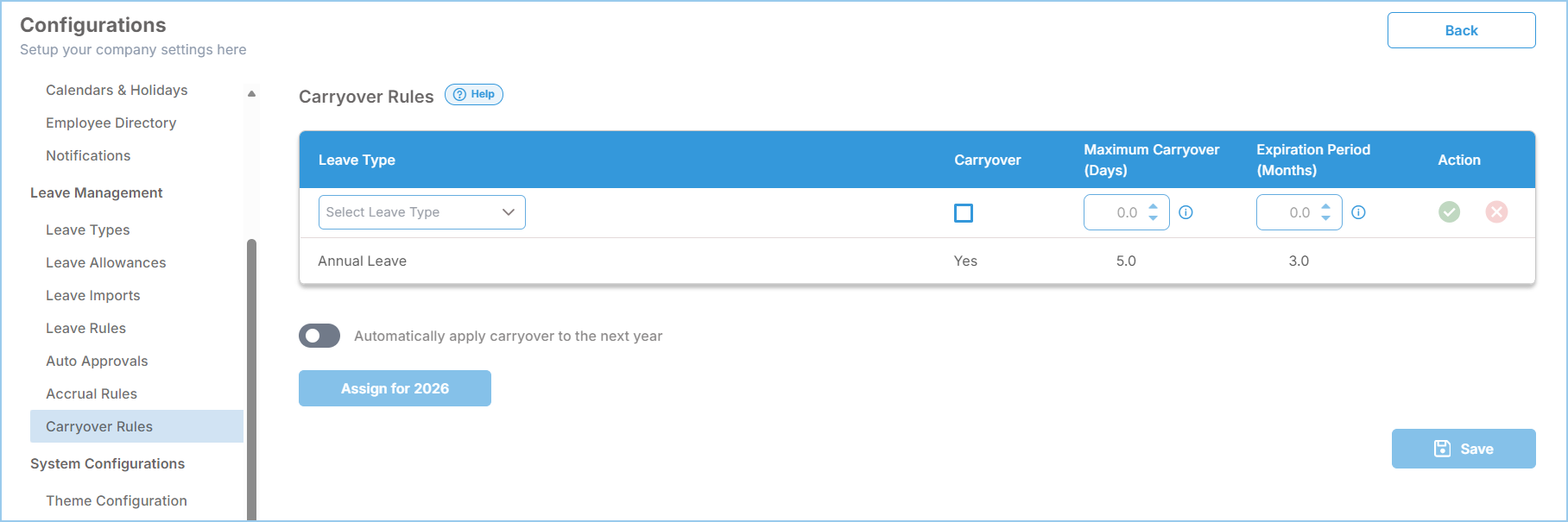Click the red cancel X icon
This screenshot has width=1568, height=522.
point(1496,211)
